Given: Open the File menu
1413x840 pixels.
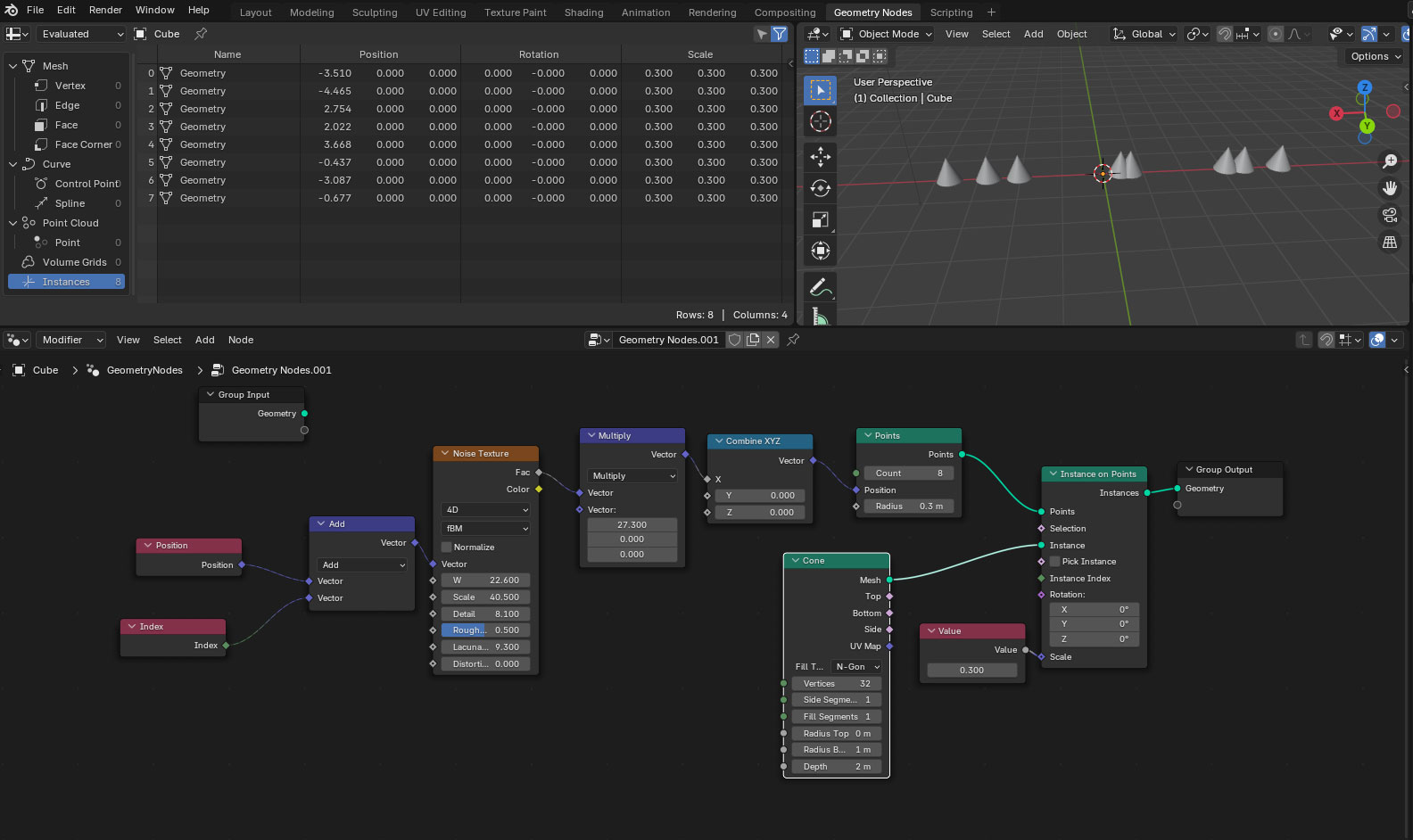Looking at the screenshot, I should (x=35, y=10).
